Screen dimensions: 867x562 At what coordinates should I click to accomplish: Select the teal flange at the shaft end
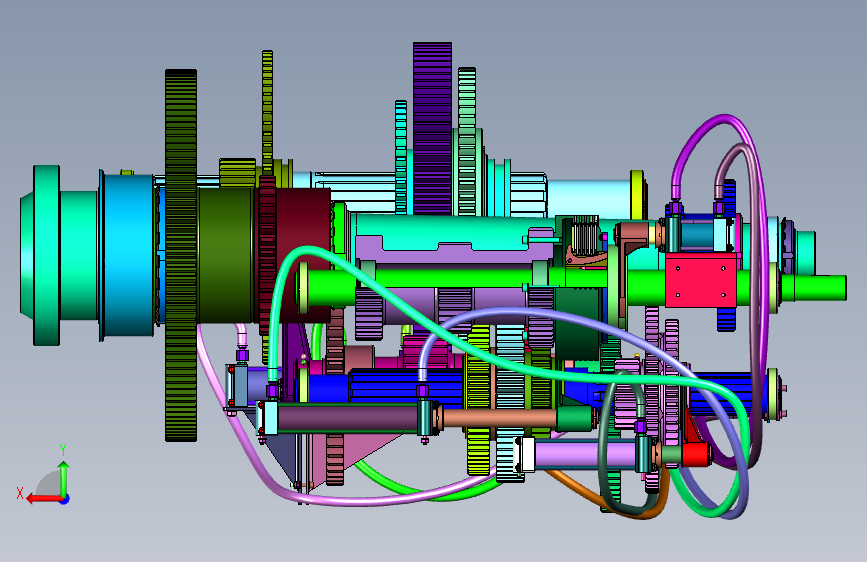click(46, 255)
